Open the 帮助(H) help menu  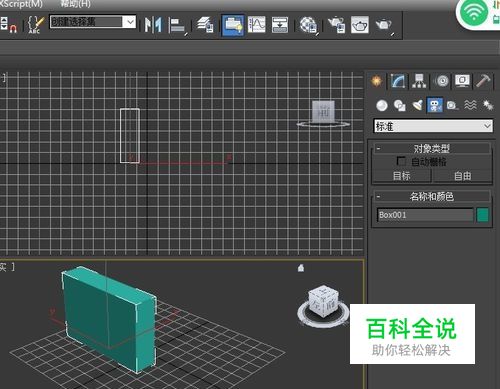coord(75,4)
